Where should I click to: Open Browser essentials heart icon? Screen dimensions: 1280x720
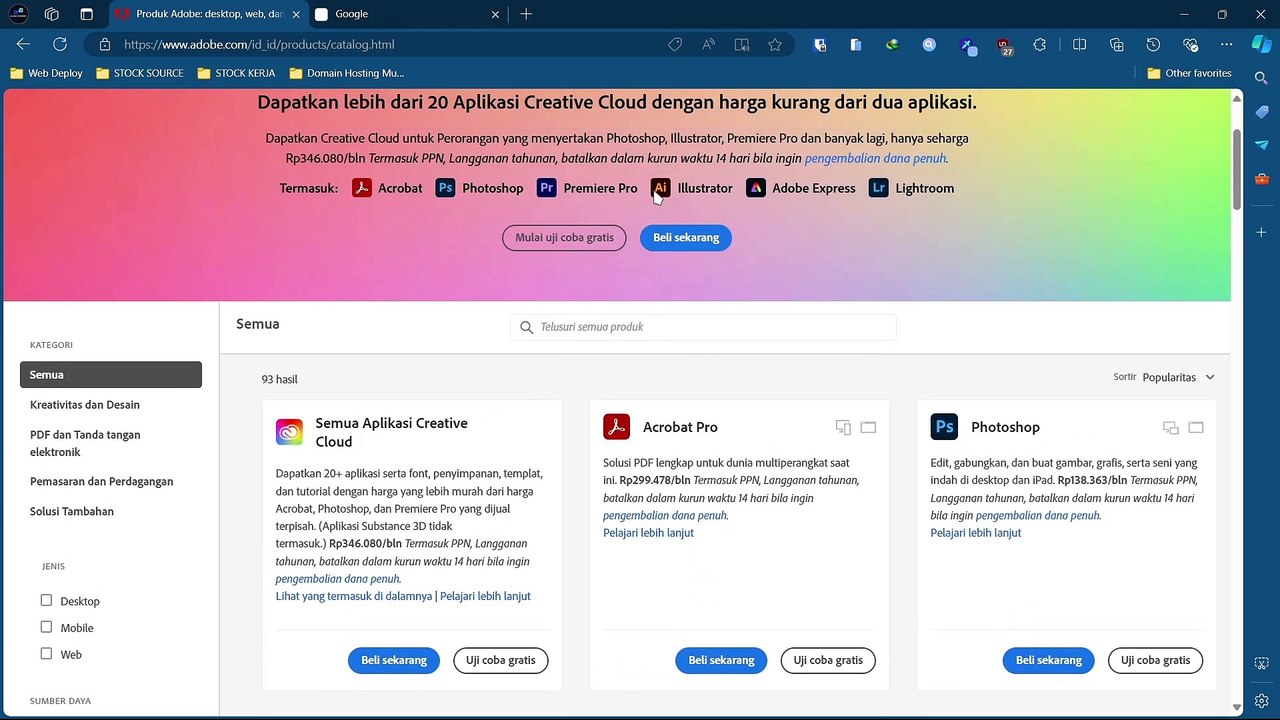point(1190,44)
